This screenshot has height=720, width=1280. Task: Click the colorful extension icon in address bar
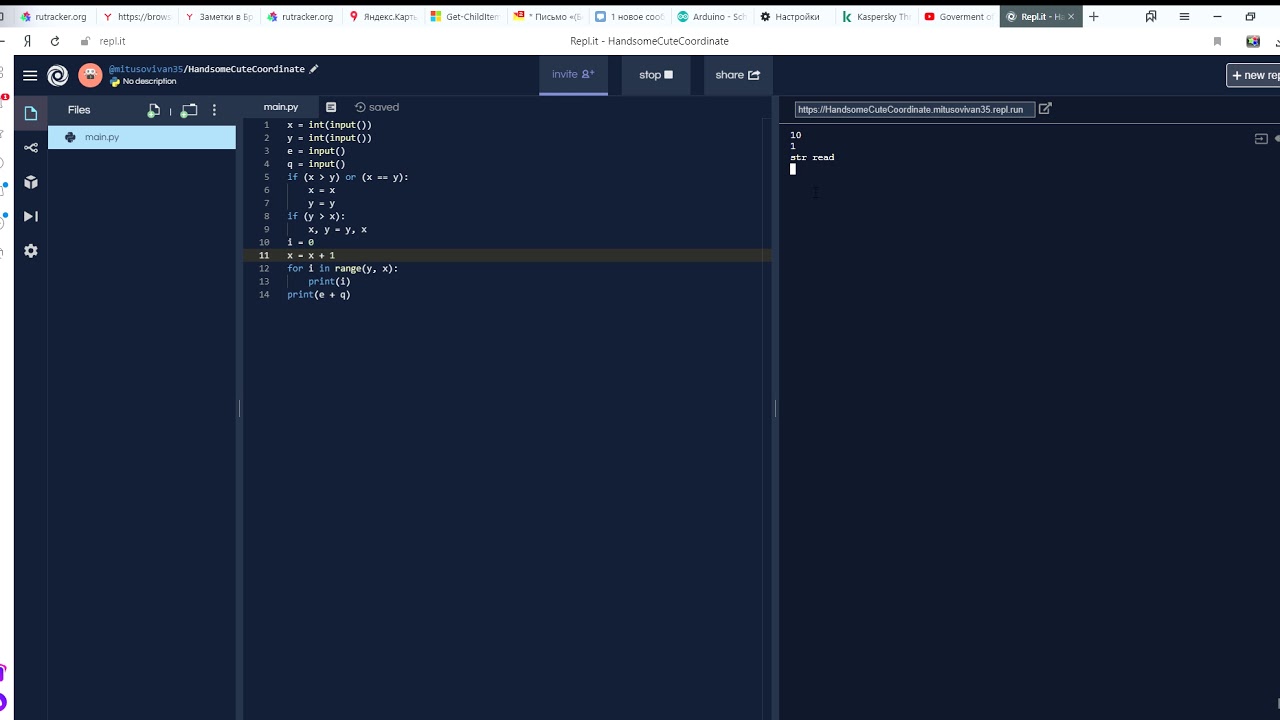pyautogui.click(x=1253, y=41)
